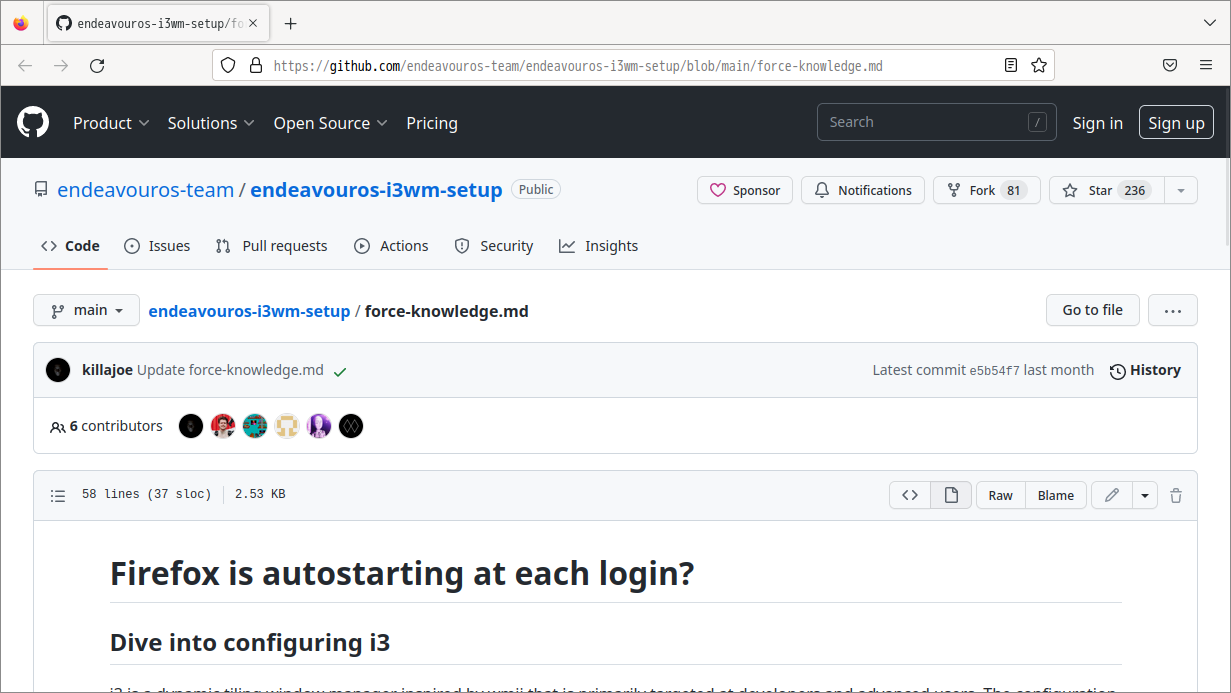Switch to the Code tab
Viewport: 1231px width, 693px height.
click(x=70, y=246)
